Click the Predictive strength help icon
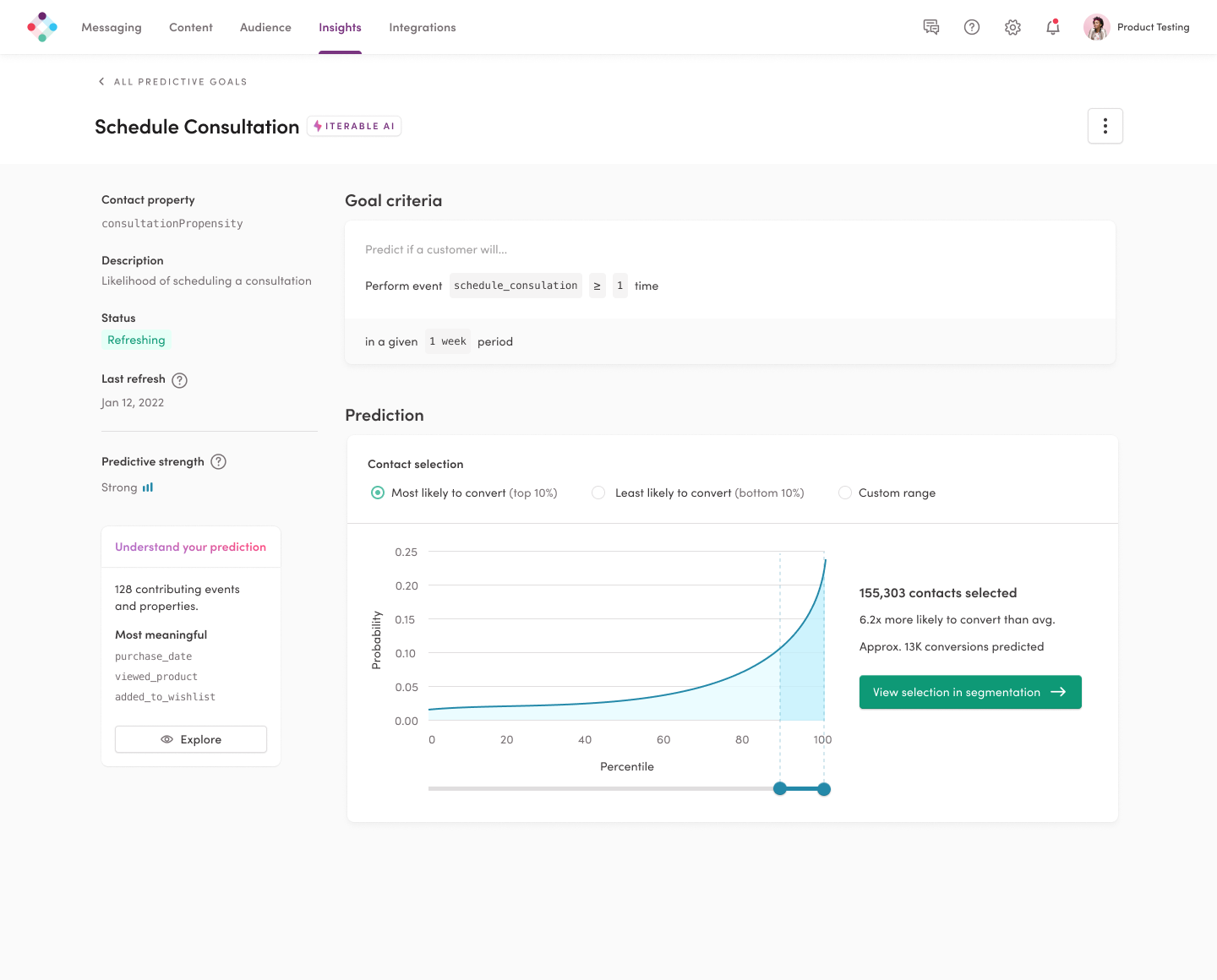This screenshot has width=1217, height=980. (218, 461)
